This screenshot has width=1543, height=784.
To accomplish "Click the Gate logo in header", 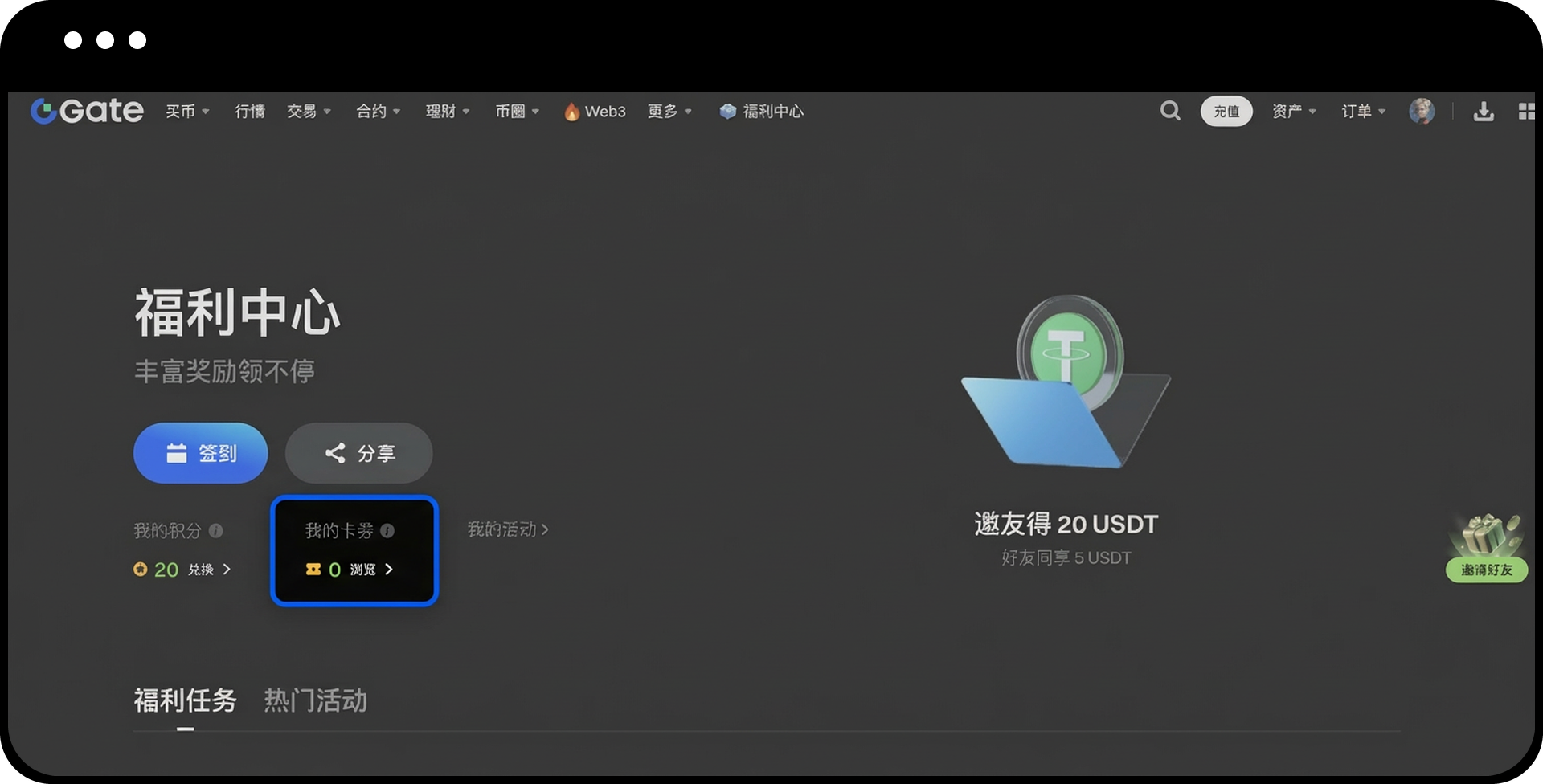I will pos(87,111).
